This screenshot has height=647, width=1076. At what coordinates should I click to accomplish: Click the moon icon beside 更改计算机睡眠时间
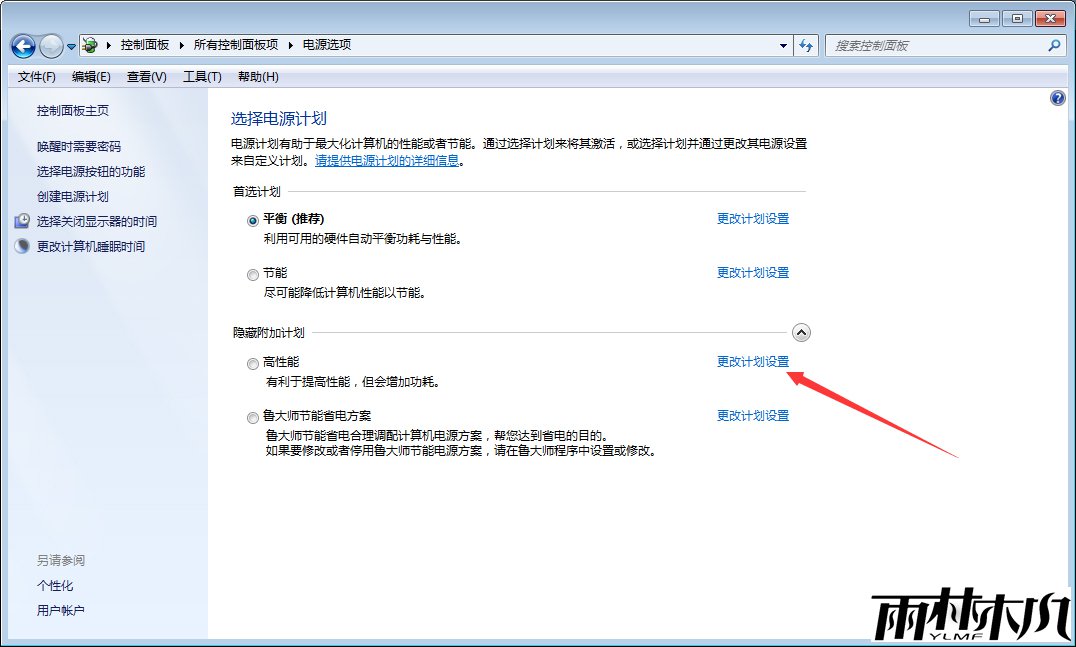point(22,246)
